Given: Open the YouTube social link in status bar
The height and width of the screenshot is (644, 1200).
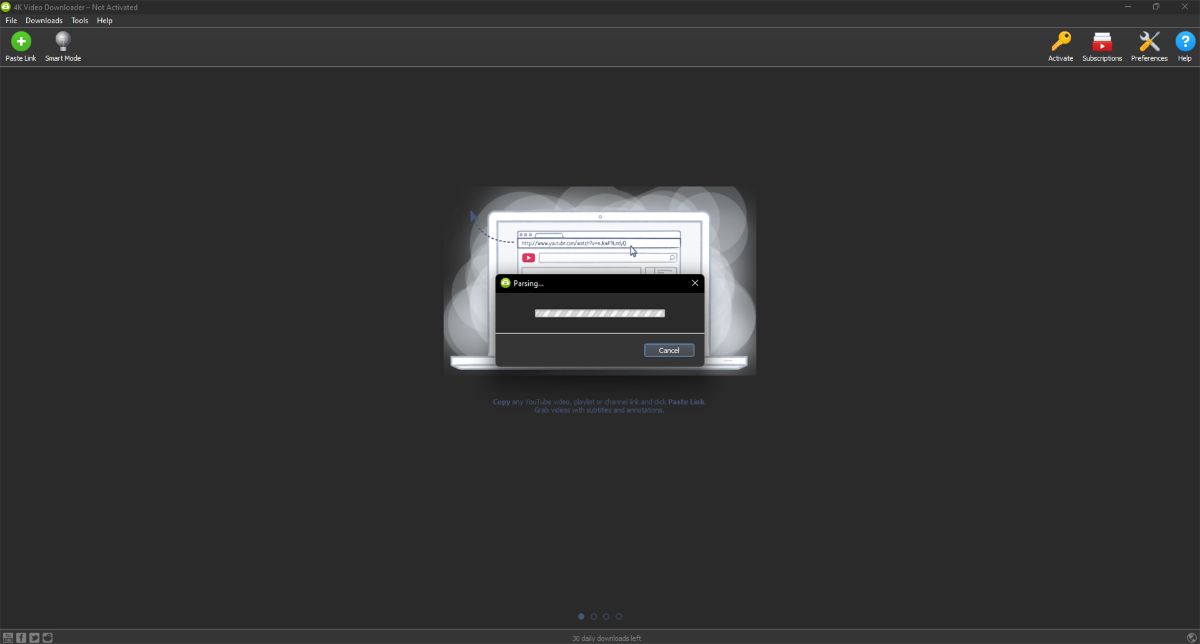Looking at the screenshot, I should click(8, 637).
